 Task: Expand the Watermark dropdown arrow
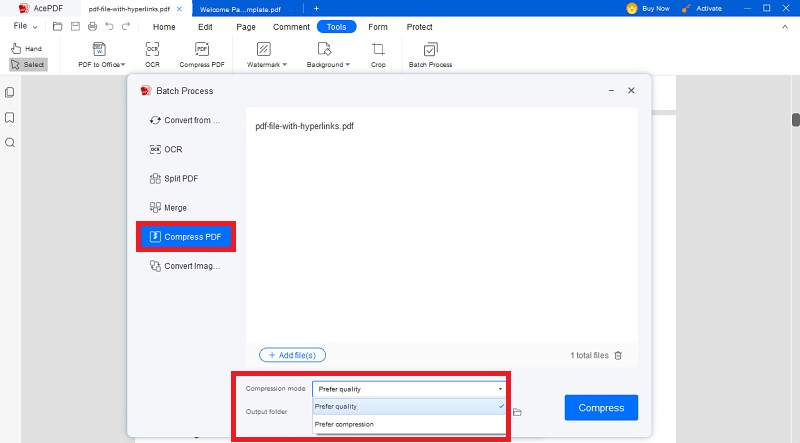(x=285, y=64)
